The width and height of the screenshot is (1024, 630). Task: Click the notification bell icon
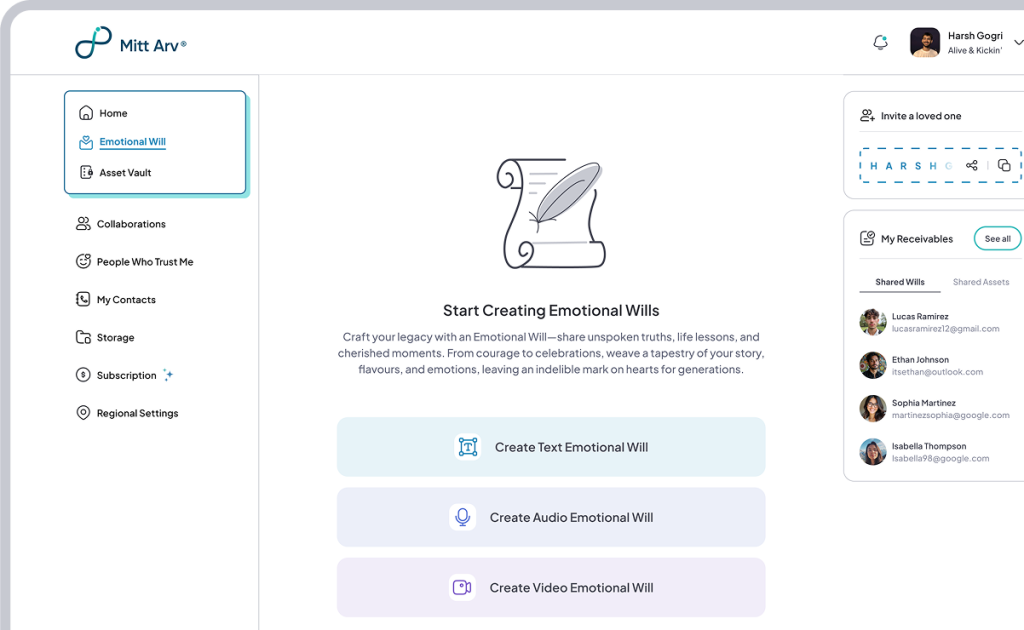[x=880, y=43]
